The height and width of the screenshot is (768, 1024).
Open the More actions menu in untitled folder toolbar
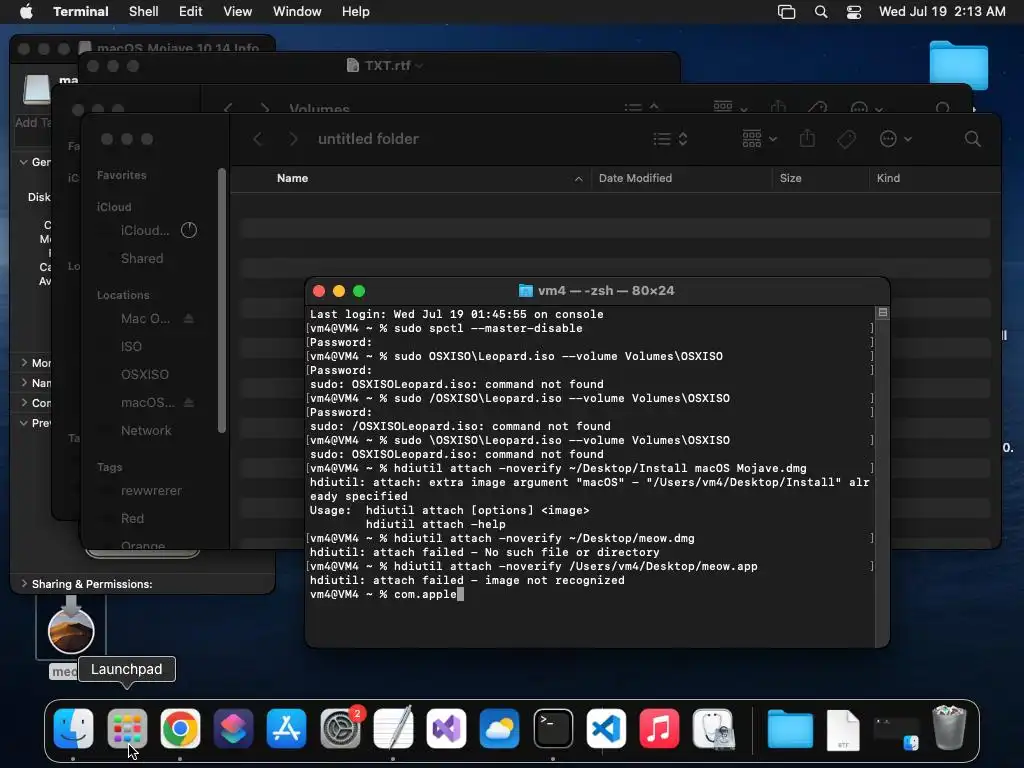[x=895, y=138]
